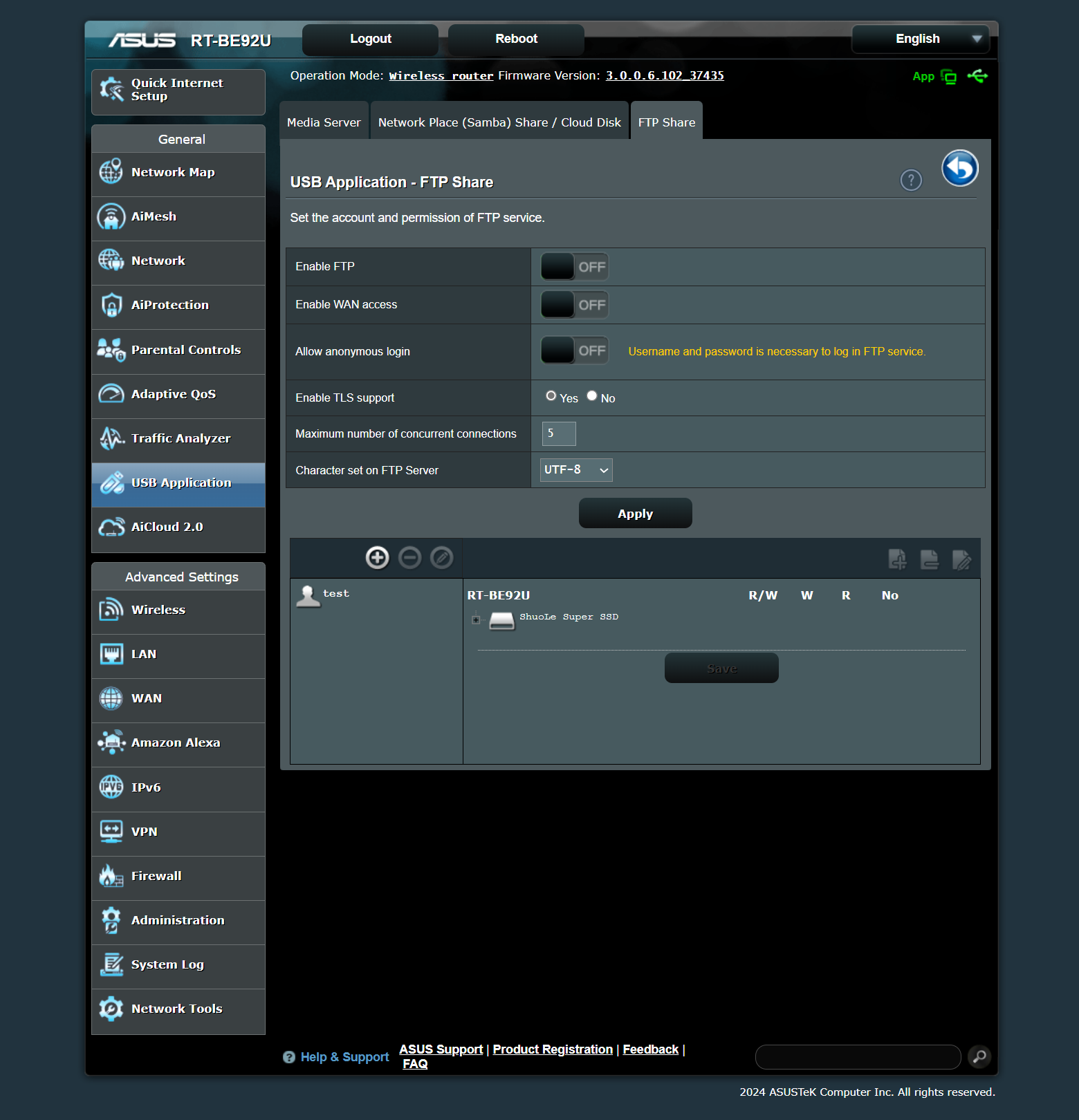Click the WAN globe icon

[x=111, y=698]
